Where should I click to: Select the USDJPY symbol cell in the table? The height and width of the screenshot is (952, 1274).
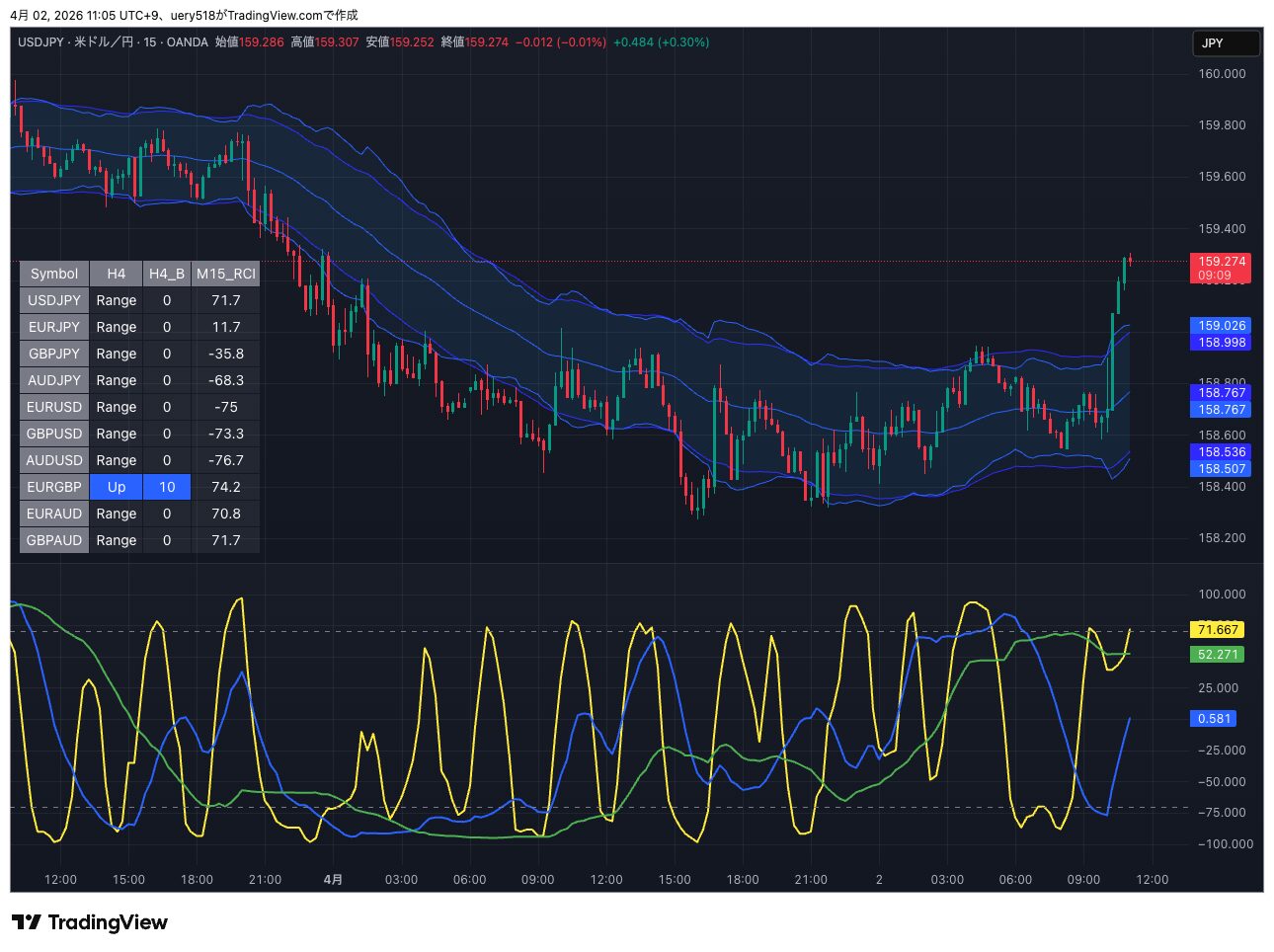click(54, 300)
